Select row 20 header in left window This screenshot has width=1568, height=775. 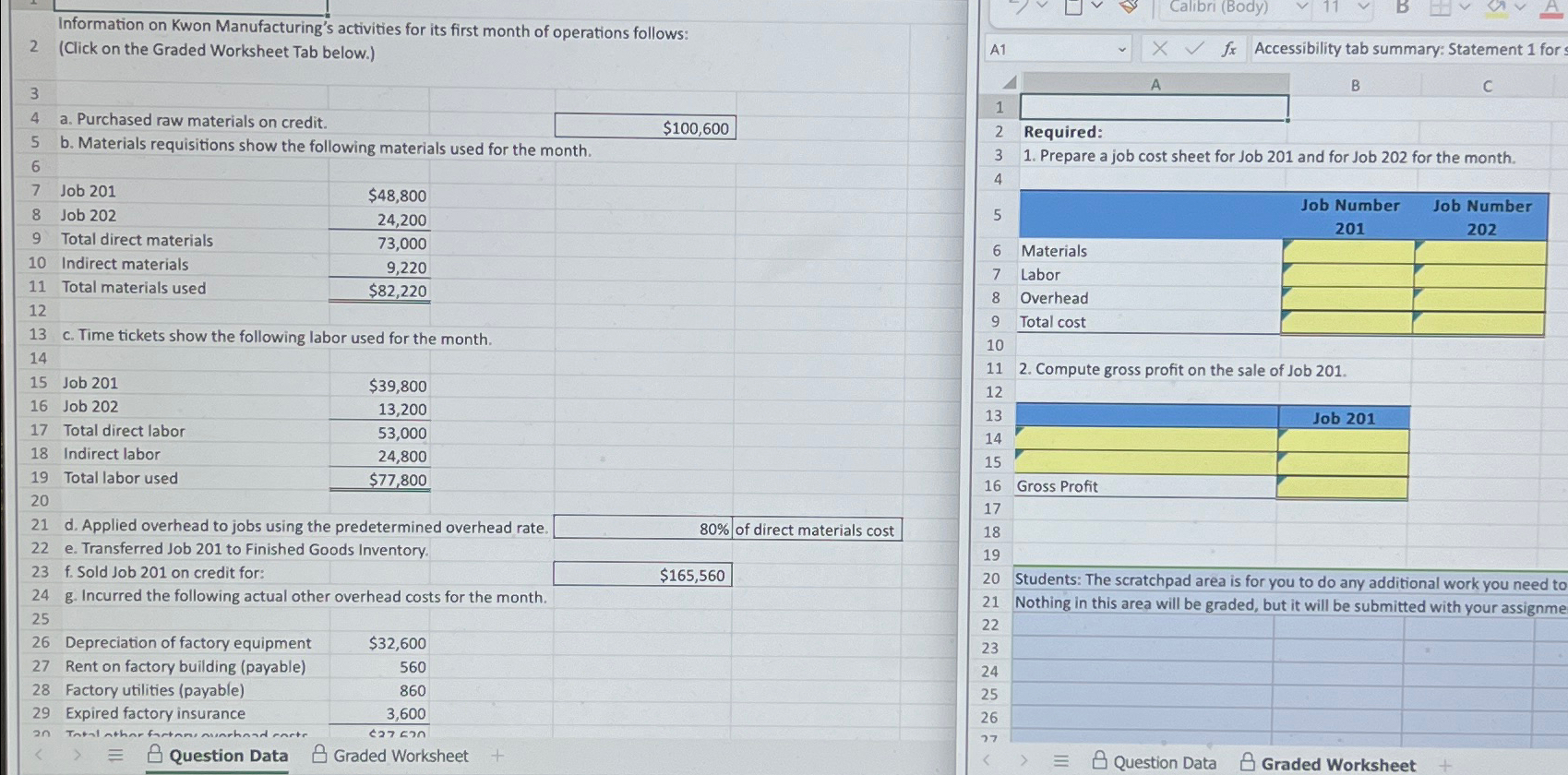click(39, 500)
